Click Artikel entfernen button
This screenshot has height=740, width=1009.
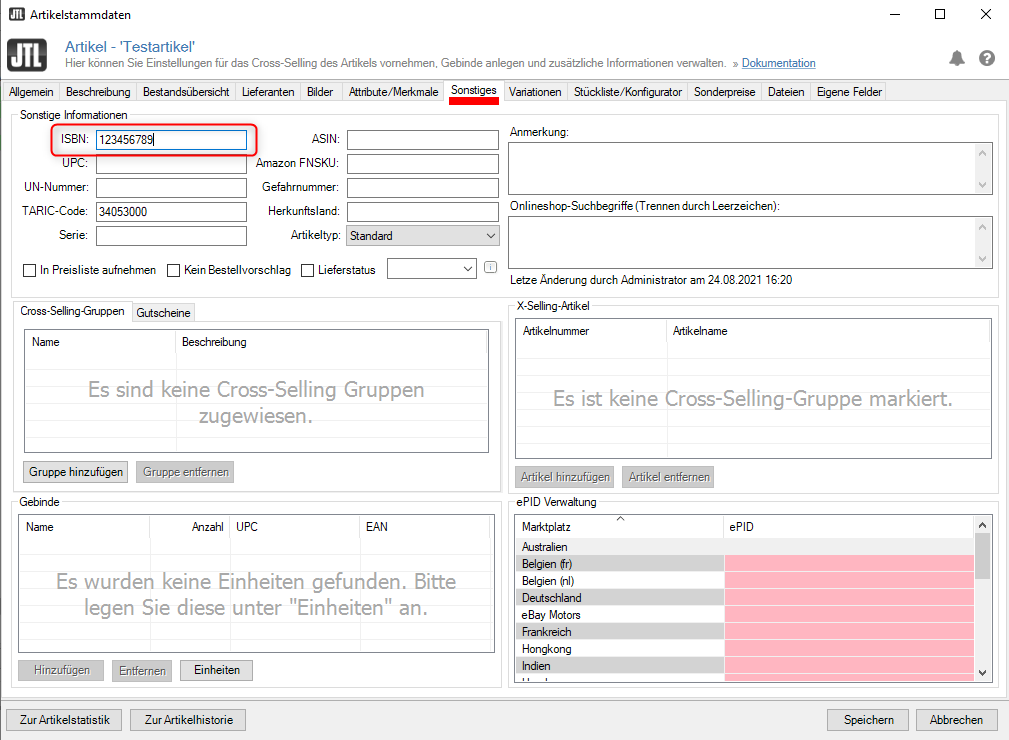[669, 477]
